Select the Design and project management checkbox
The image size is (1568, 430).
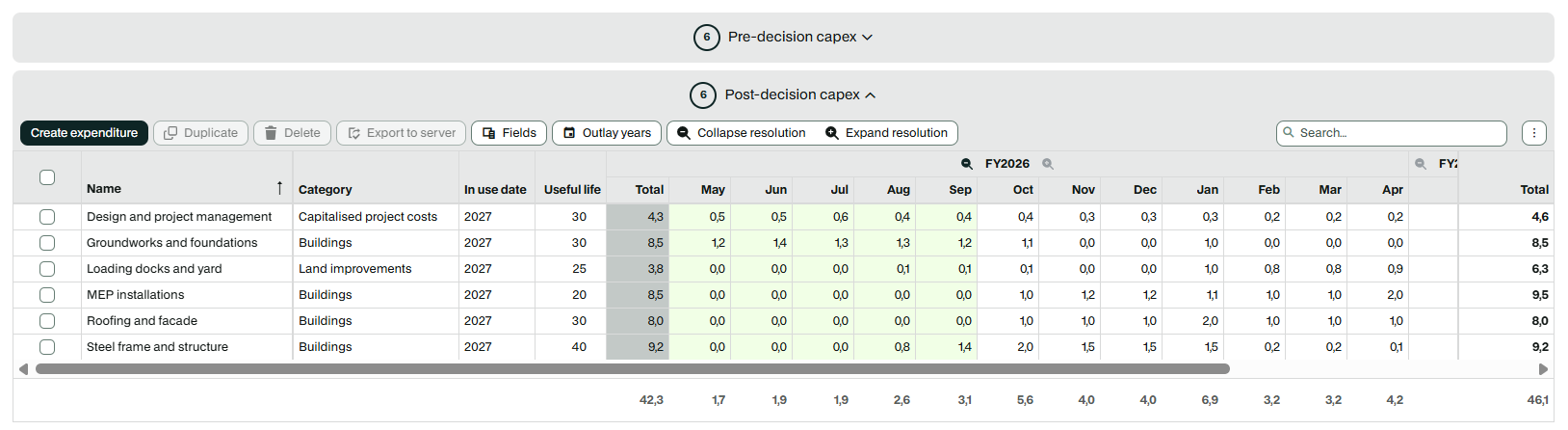click(x=47, y=217)
